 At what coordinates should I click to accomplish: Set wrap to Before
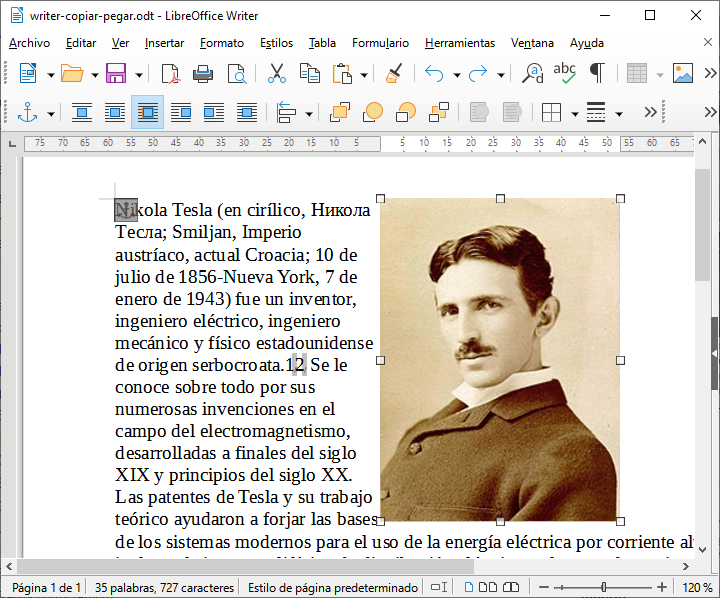click(181, 113)
